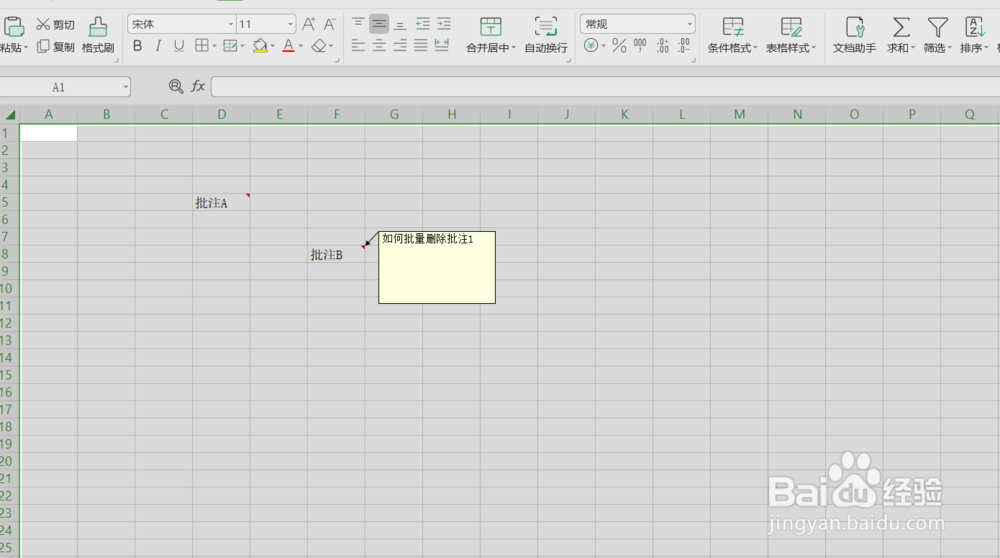
Task: Align text right
Action: (x=400, y=45)
